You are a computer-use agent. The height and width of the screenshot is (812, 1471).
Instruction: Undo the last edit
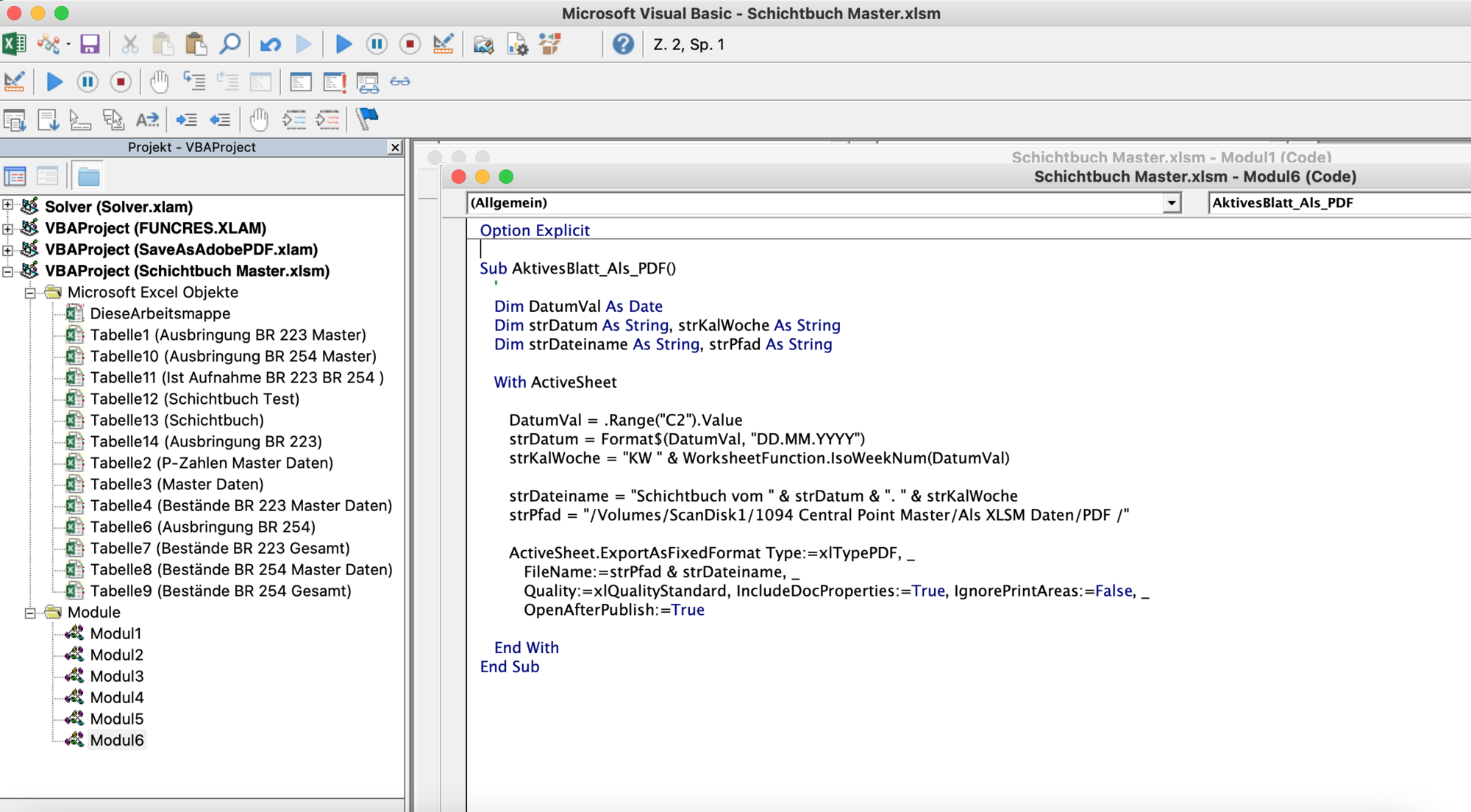click(271, 44)
